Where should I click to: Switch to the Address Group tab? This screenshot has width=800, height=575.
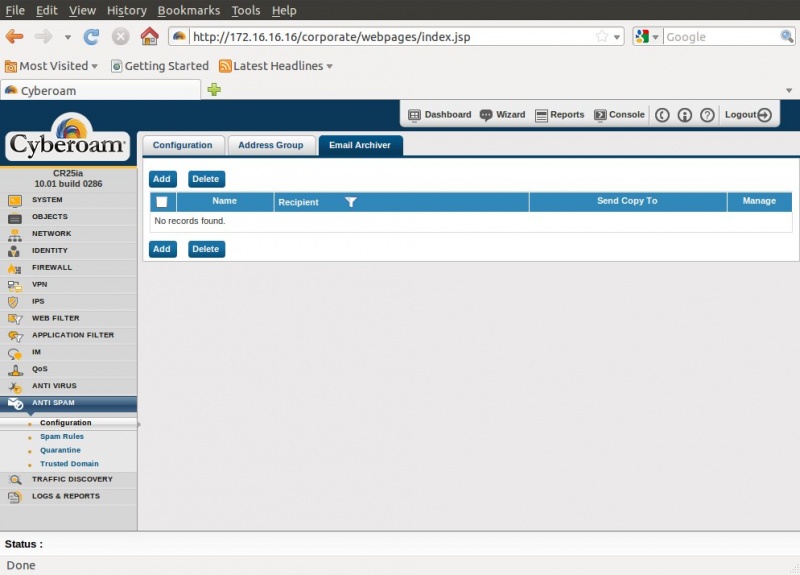click(270, 145)
